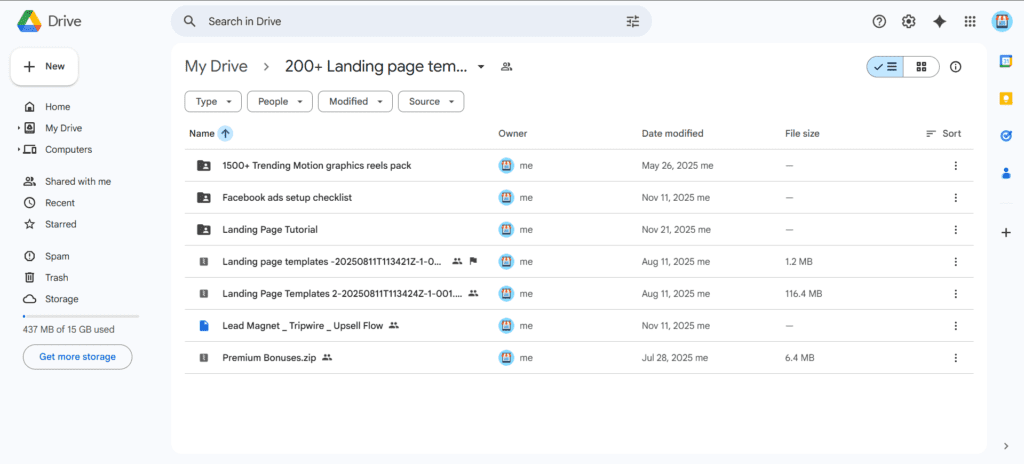Switch to grid layout view
The image size is (1024, 464).
pyautogui.click(x=921, y=67)
